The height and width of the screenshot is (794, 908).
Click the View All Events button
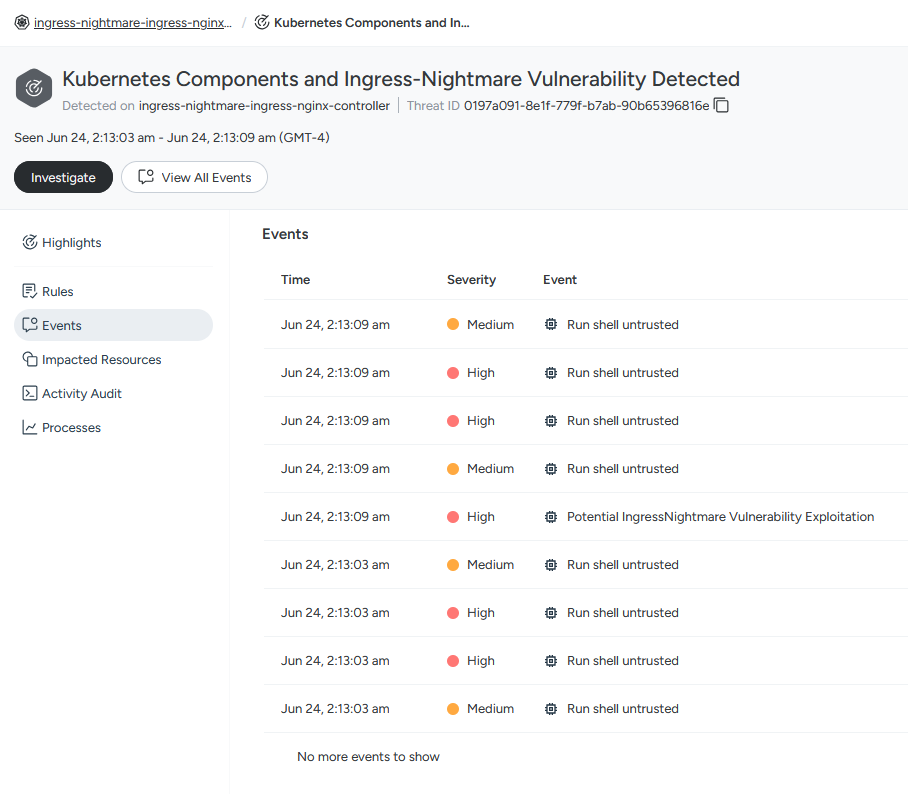194,177
